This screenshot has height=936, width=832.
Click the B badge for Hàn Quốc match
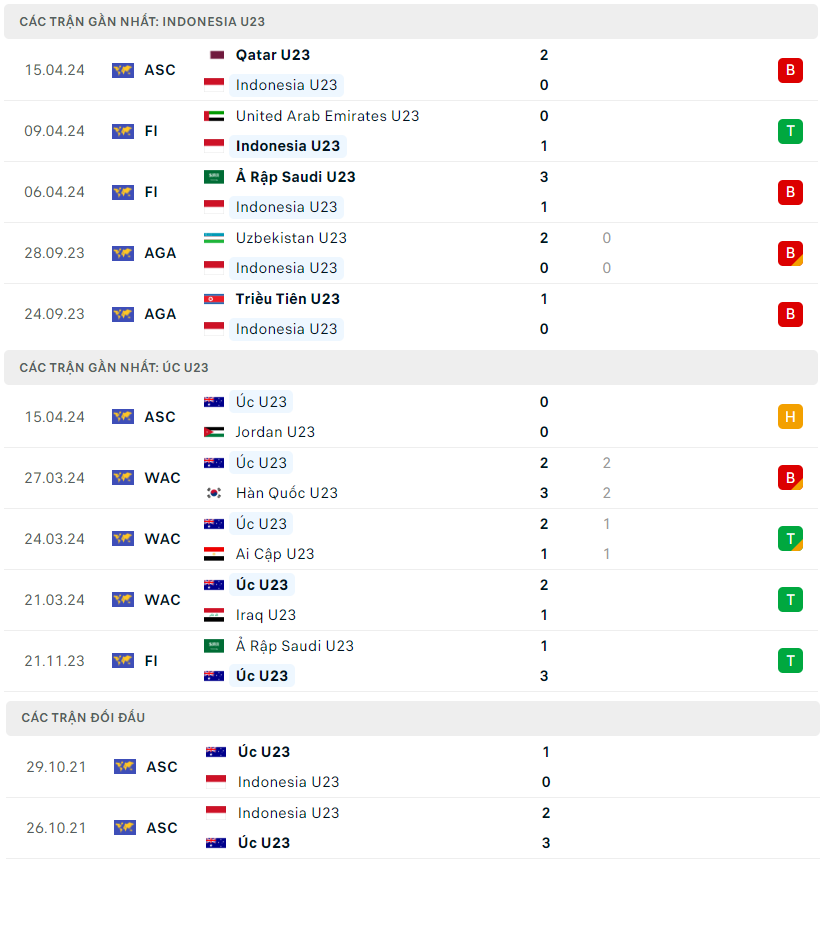(790, 478)
